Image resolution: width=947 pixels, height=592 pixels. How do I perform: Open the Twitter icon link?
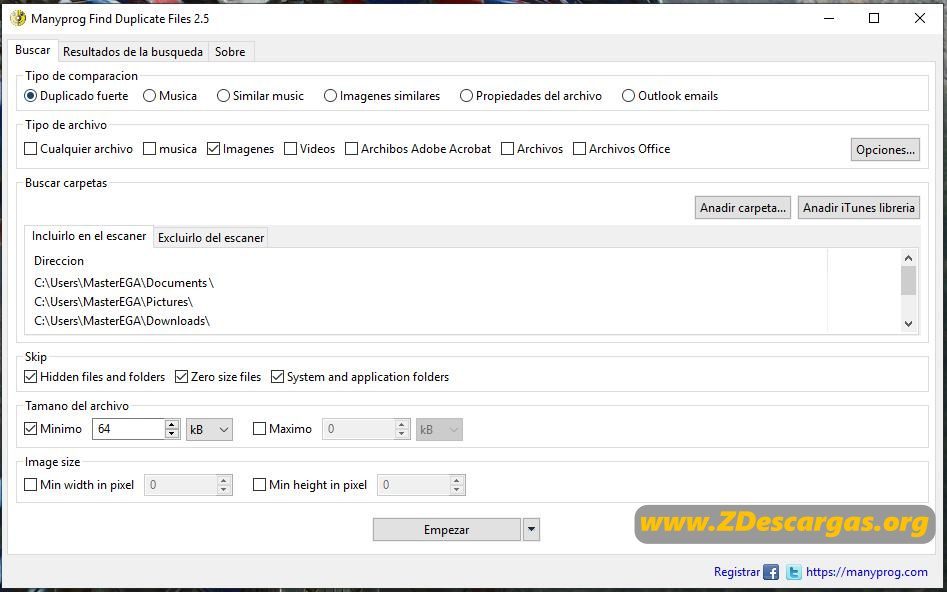click(794, 572)
